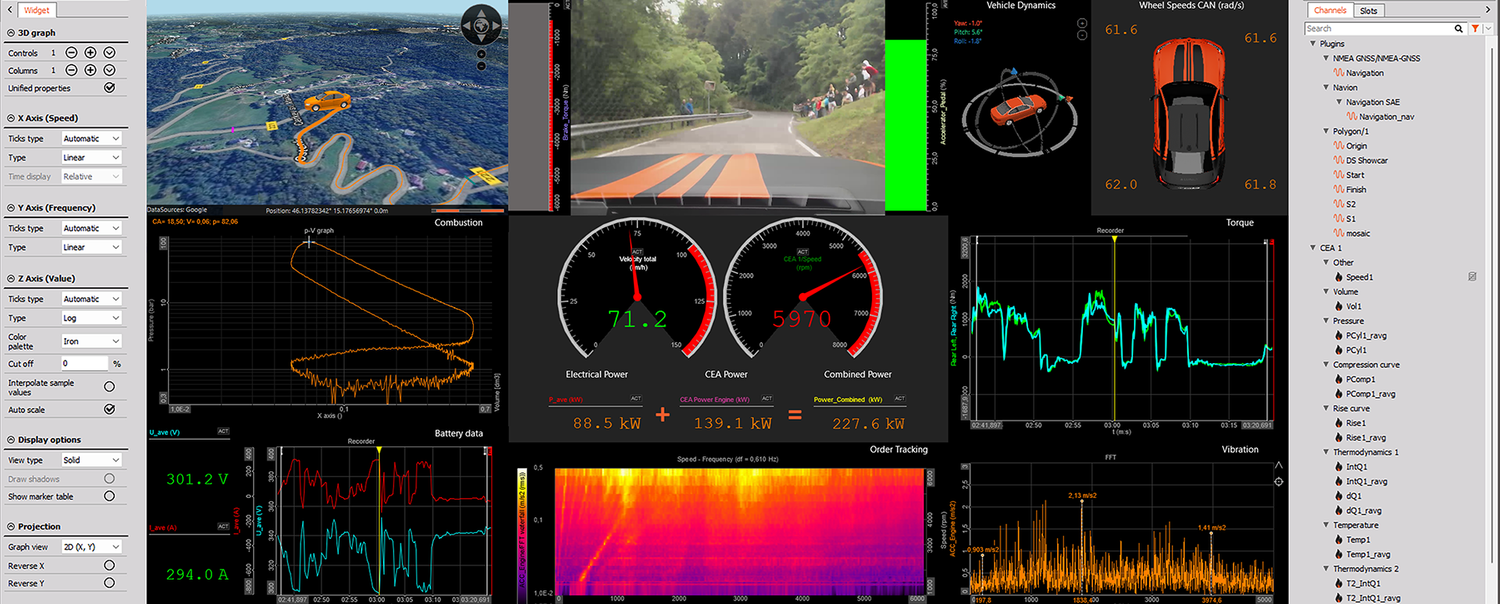1500x604 pixels.
Task: Enable Show marker table option
Action: point(109,496)
